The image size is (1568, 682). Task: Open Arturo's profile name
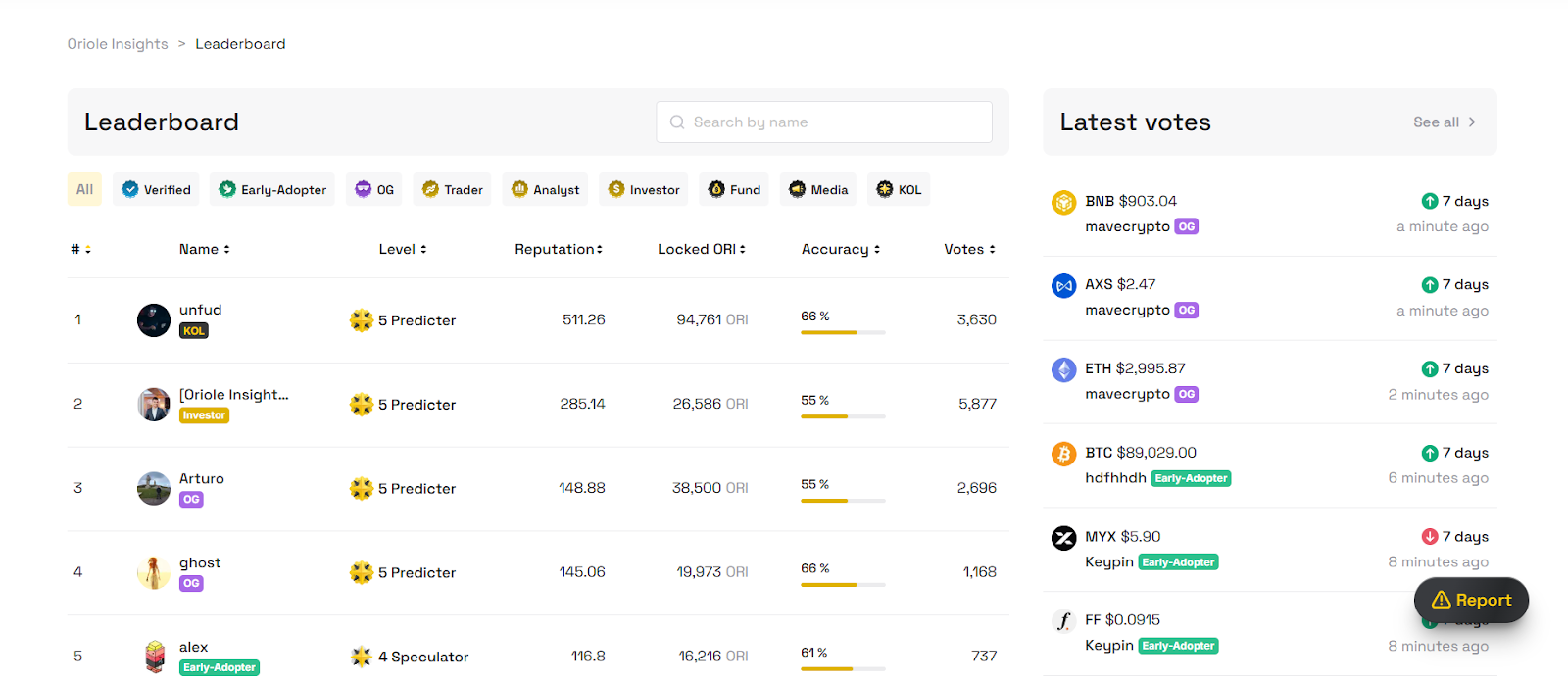click(202, 478)
